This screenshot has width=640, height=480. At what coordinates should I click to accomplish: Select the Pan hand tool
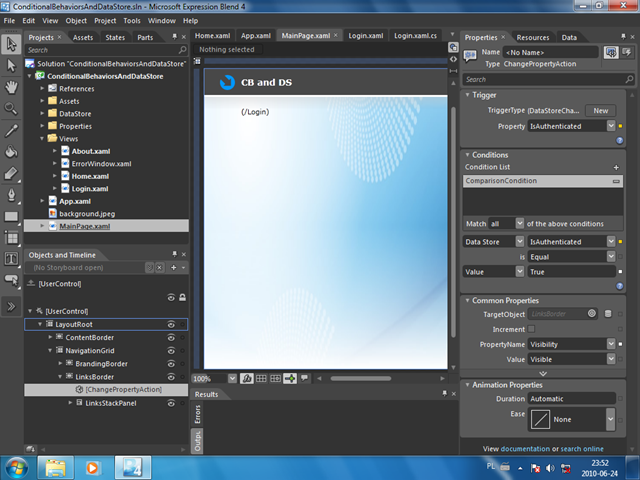click(11, 87)
